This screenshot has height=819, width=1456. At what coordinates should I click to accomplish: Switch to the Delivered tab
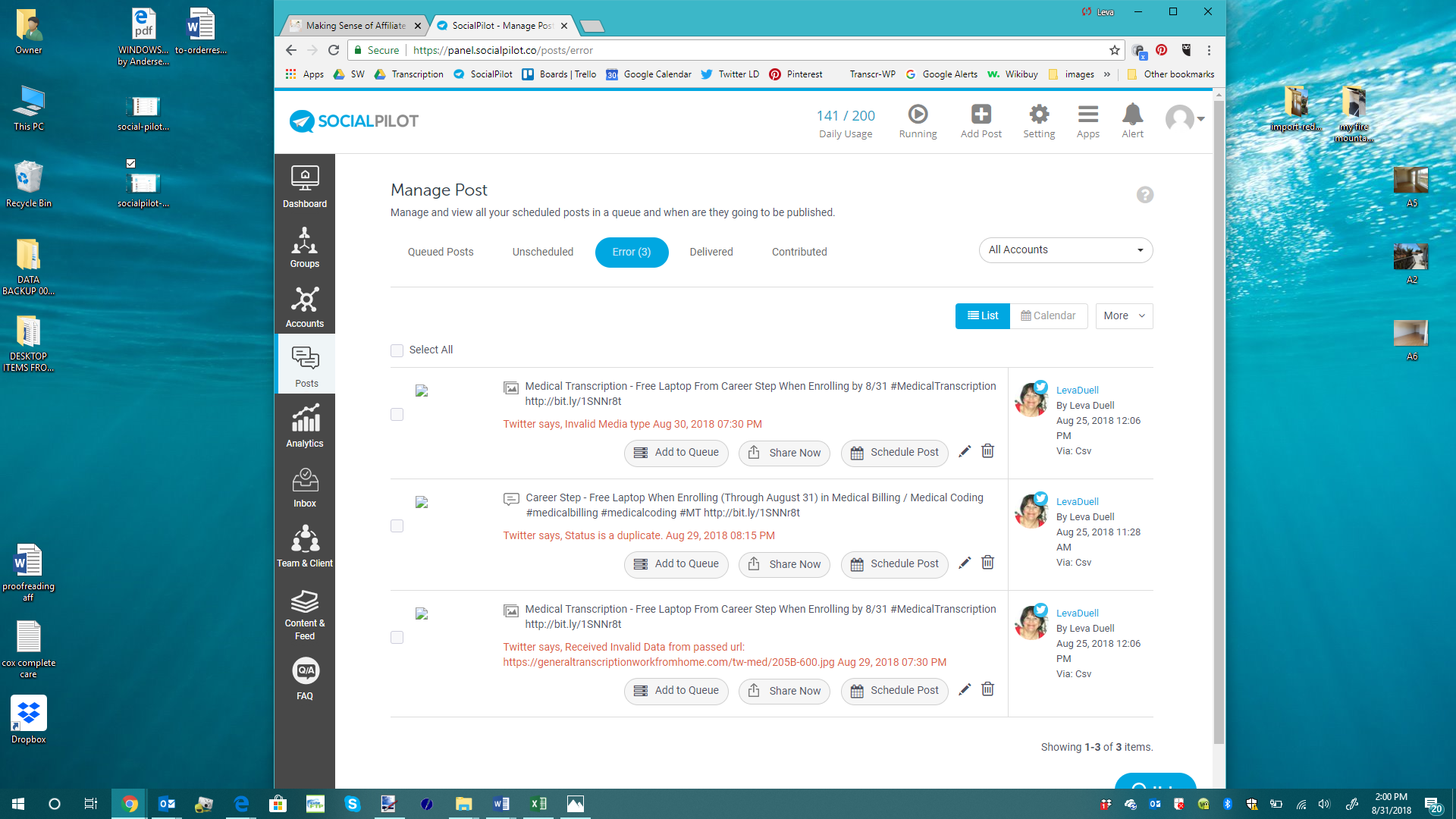point(711,252)
